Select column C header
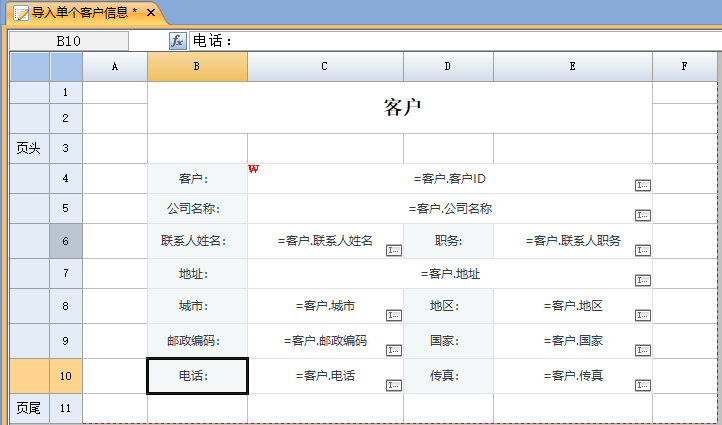Screen dimensions: 722x425 pos(325,67)
